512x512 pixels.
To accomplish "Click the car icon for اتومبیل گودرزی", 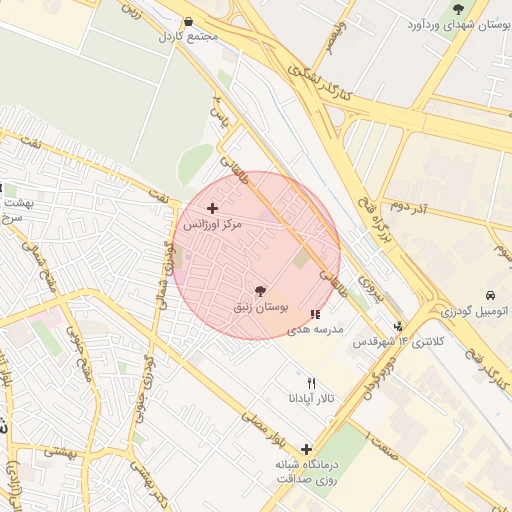I will (x=490, y=295).
